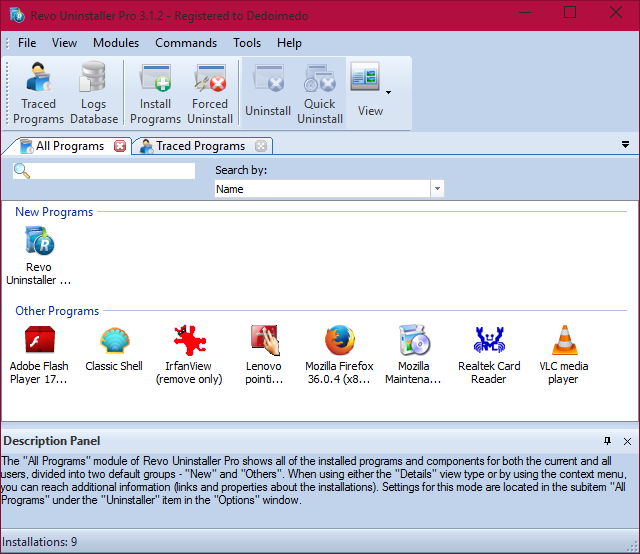The width and height of the screenshot is (640, 554).
Task: Launch Install Programs from the toolbar
Action: click(155, 92)
